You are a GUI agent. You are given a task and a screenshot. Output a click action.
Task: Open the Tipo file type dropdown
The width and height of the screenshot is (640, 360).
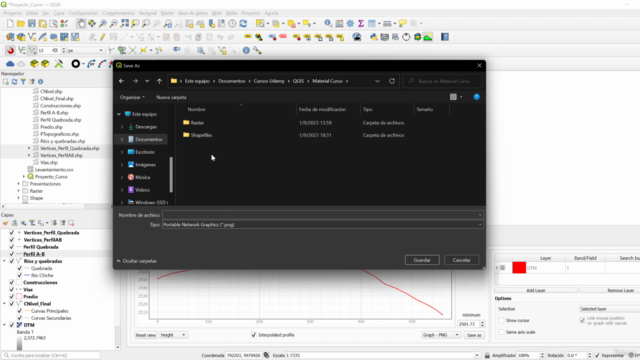point(323,224)
